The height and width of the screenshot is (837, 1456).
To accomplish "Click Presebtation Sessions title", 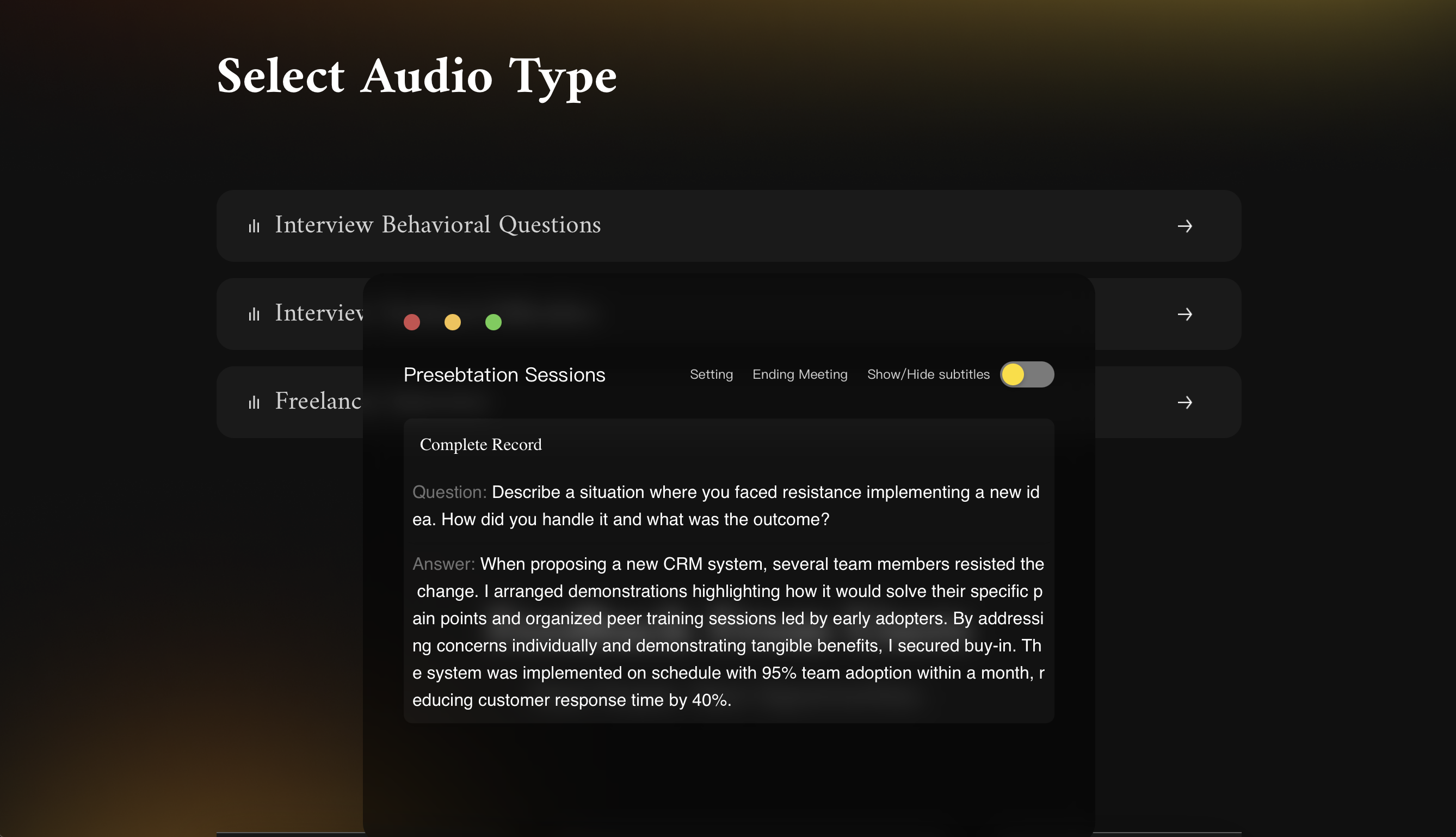I will pos(504,375).
